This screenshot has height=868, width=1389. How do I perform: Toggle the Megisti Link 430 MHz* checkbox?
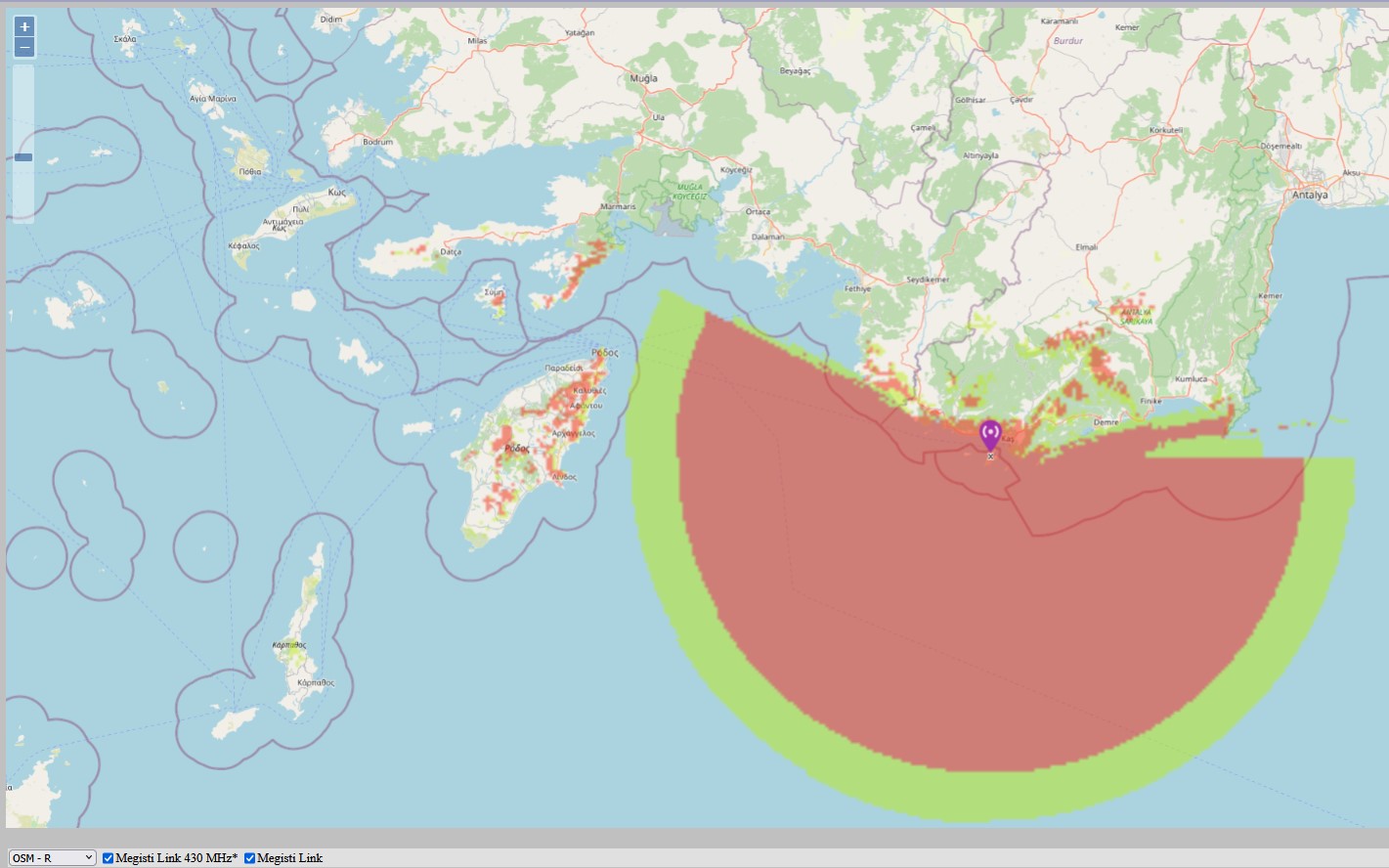(x=109, y=858)
